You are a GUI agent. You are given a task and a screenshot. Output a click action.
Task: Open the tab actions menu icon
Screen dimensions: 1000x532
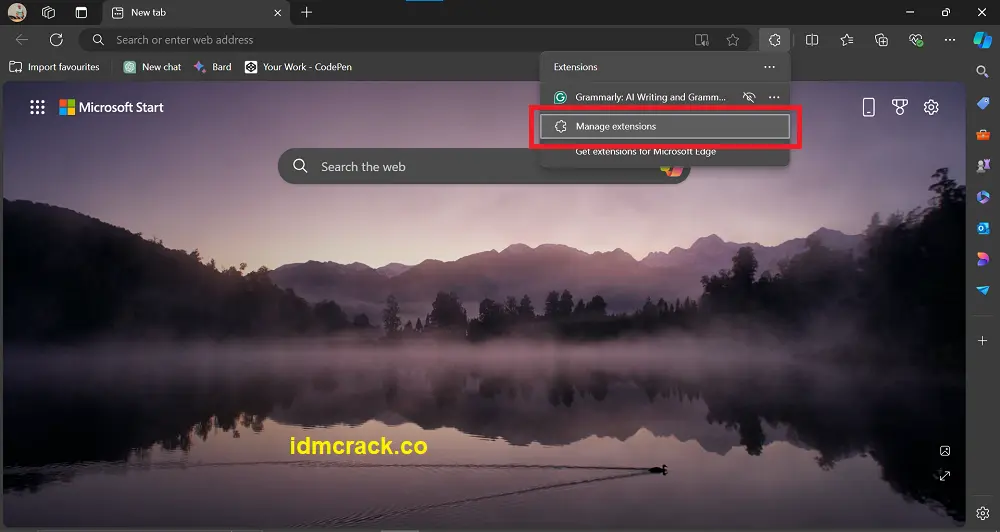click(81, 12)
